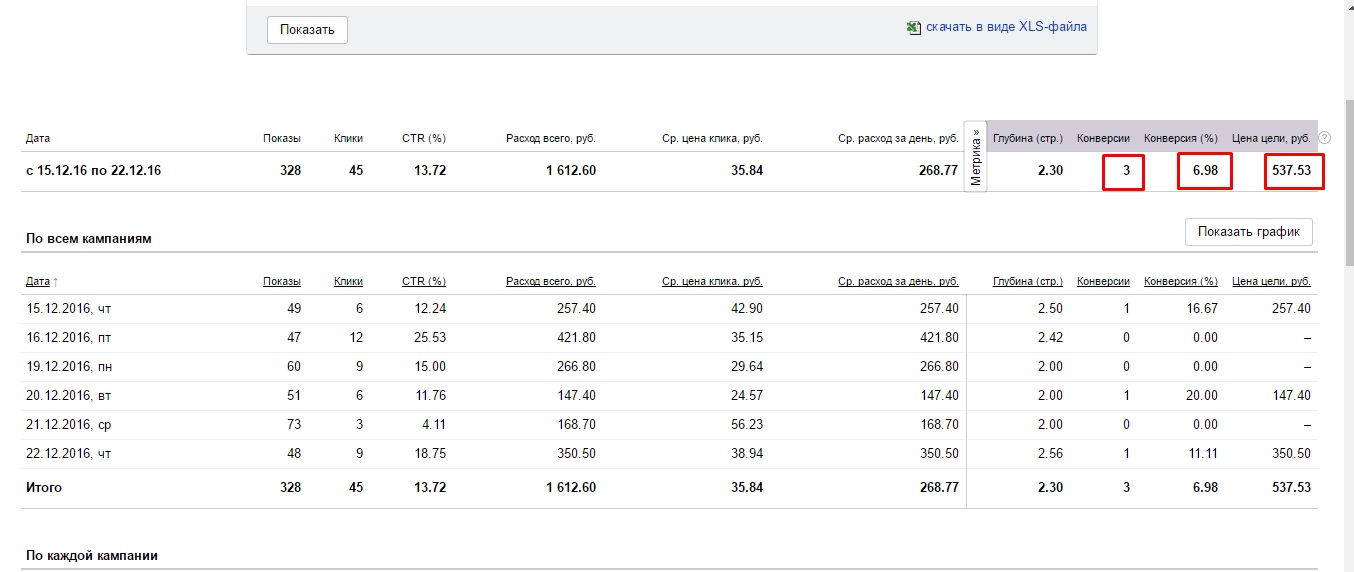
Task: Click the ascending sort arrow beside Дата
Action: (x=55, y=283)
